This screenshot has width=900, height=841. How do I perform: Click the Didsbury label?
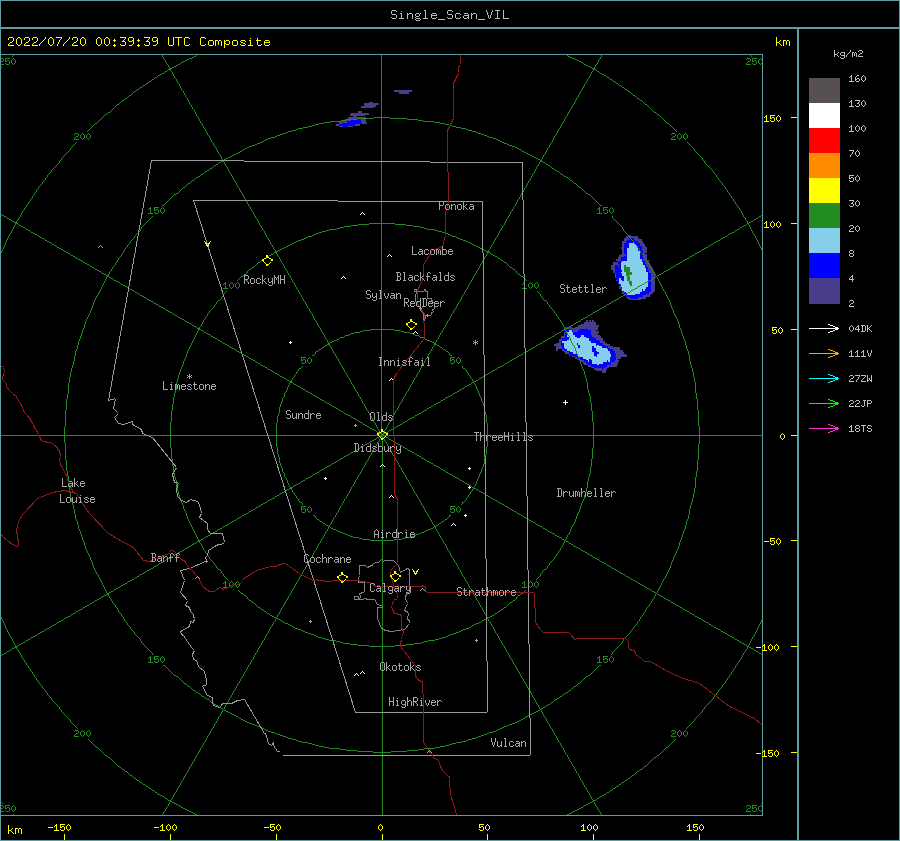tap(377, 448)
